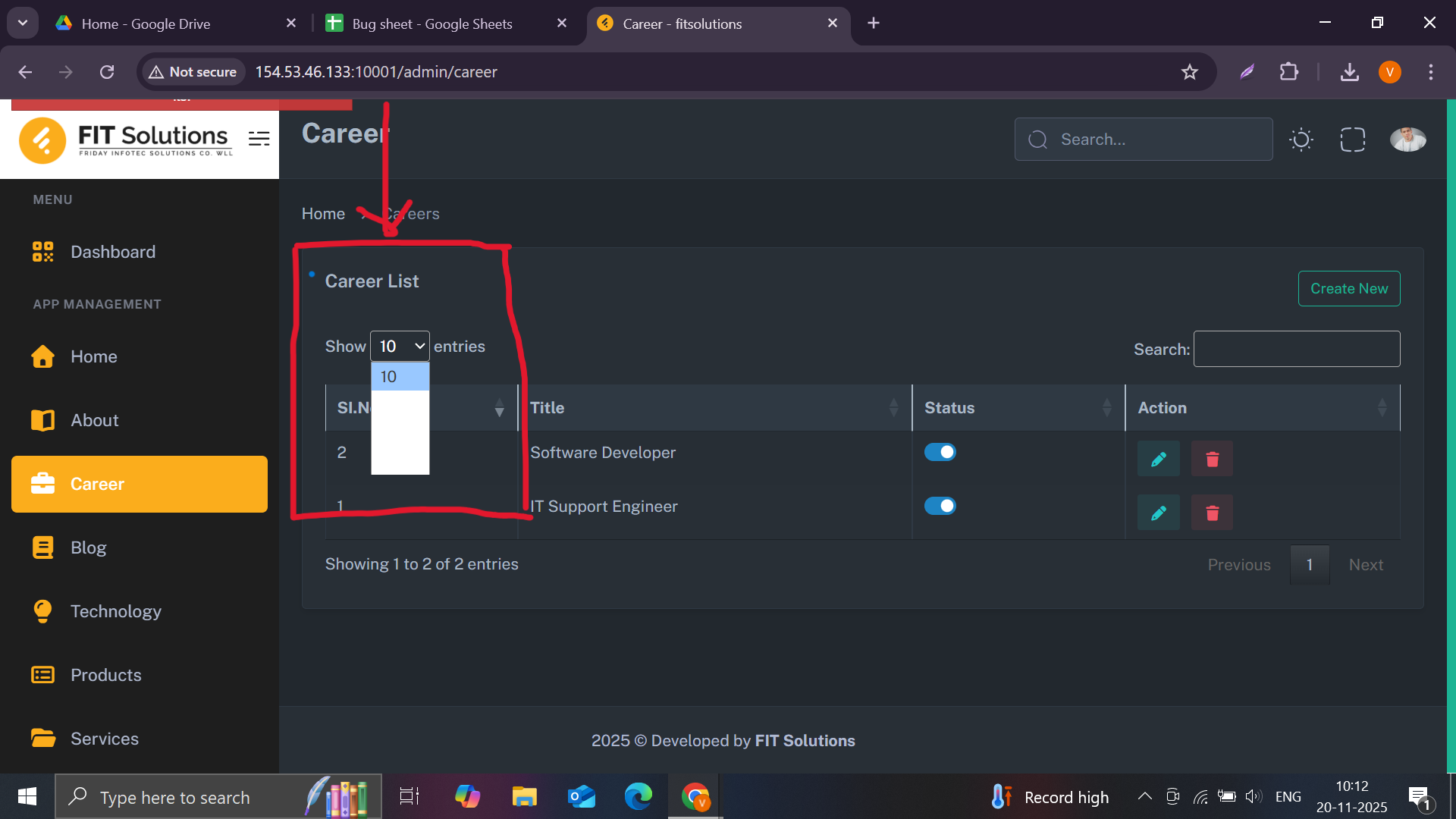The image size is (1456, 819).
Task: Click the edit pencil for Software Developer
Action: point(1158,459)
